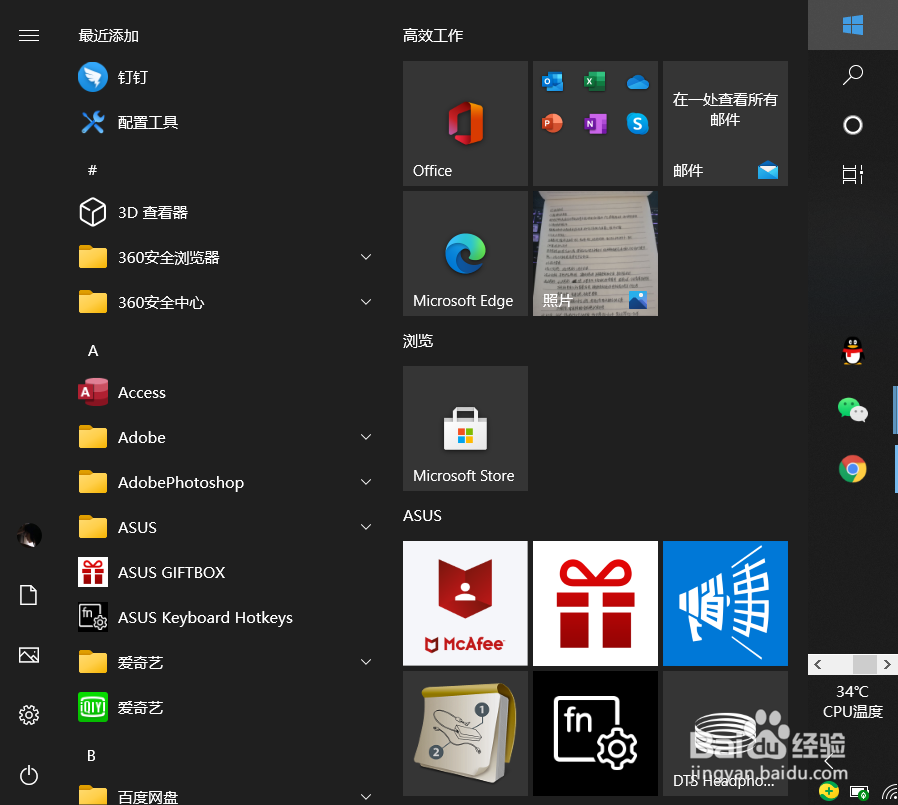Open OneNote in the Office group tile
The image size is (898, 805).
(x=595, y=123)
